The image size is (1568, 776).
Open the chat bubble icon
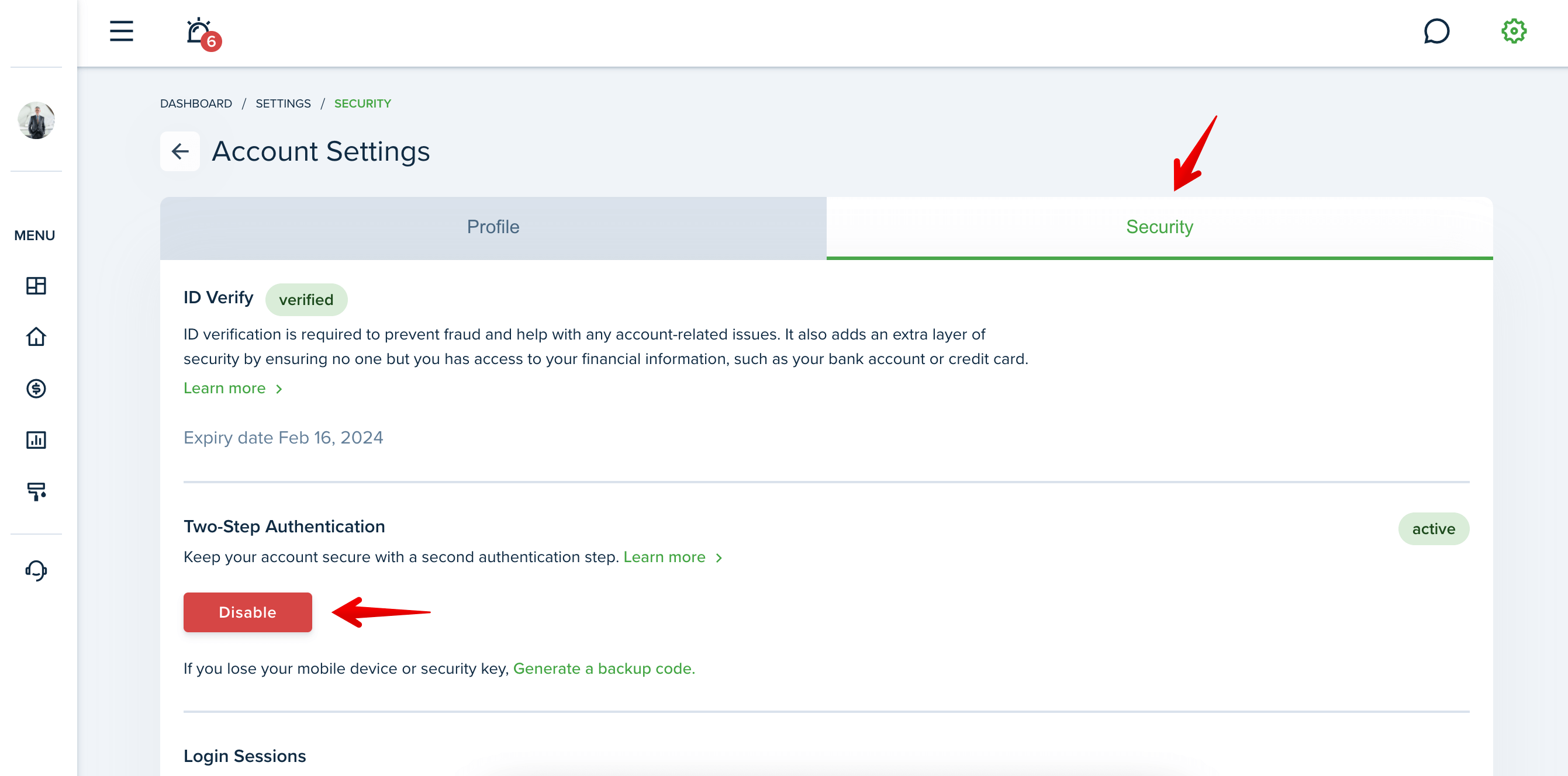click(x=1436, y=31)
